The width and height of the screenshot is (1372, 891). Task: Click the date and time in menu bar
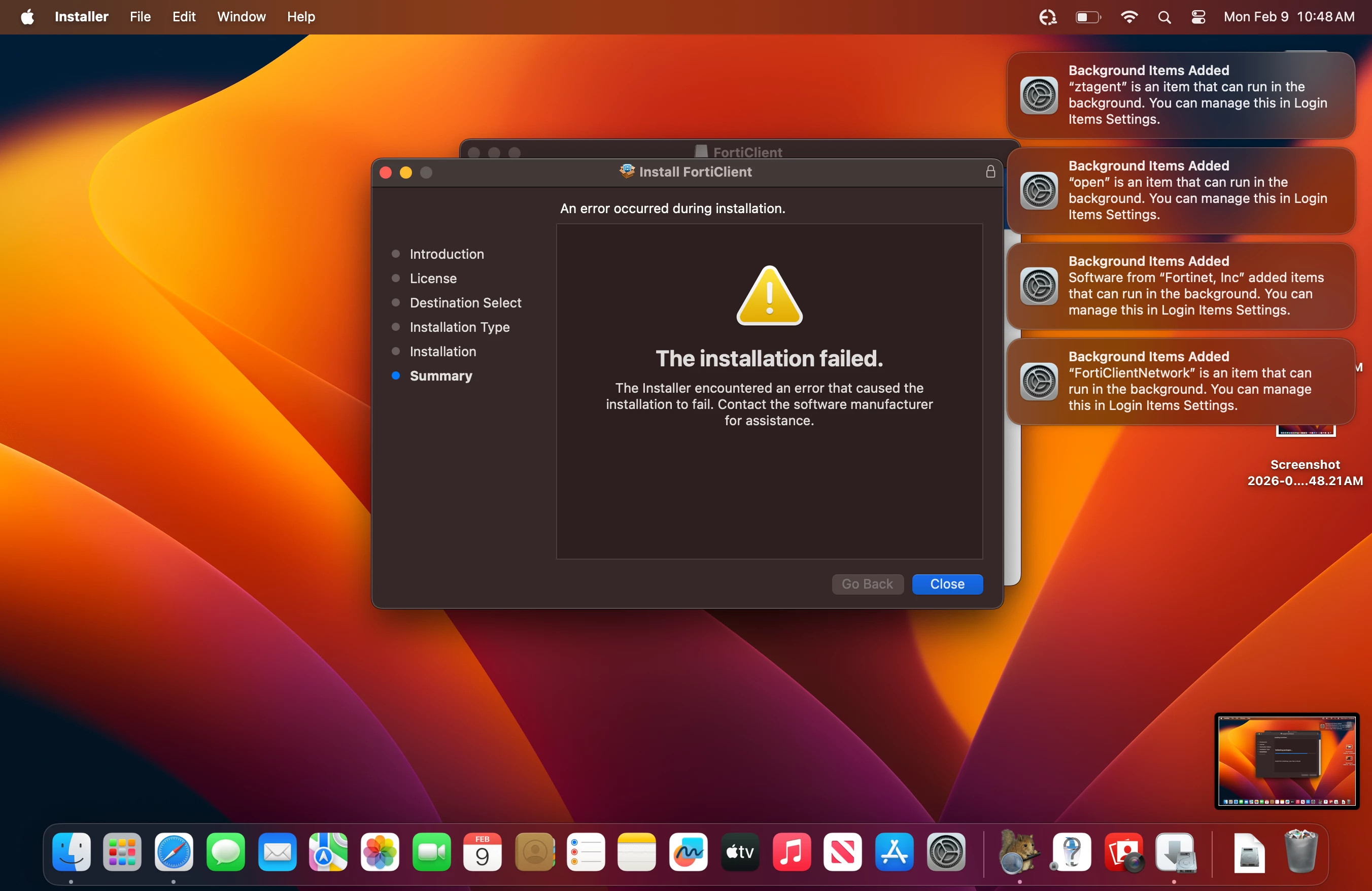pos(1289,17)
